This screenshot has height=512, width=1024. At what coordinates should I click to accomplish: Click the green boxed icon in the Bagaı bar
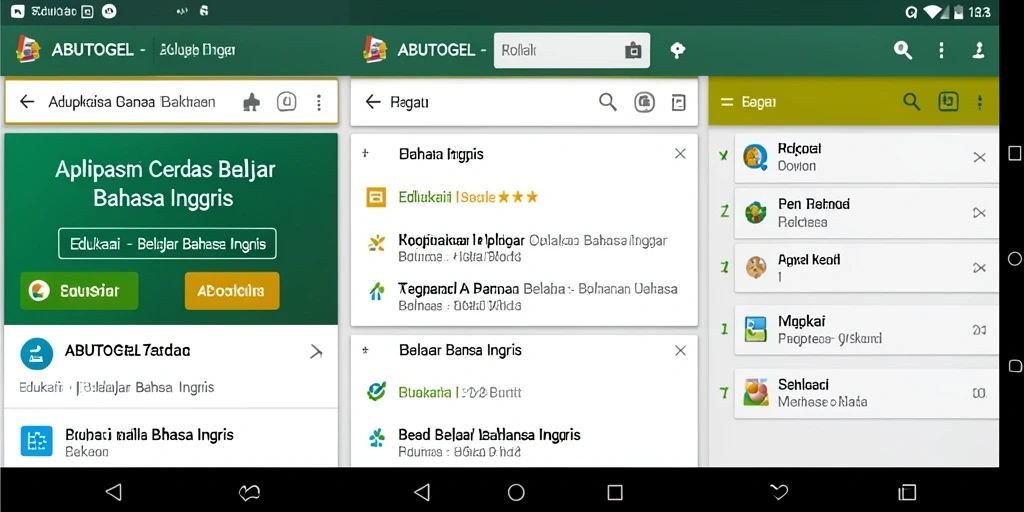coord(948,101)
